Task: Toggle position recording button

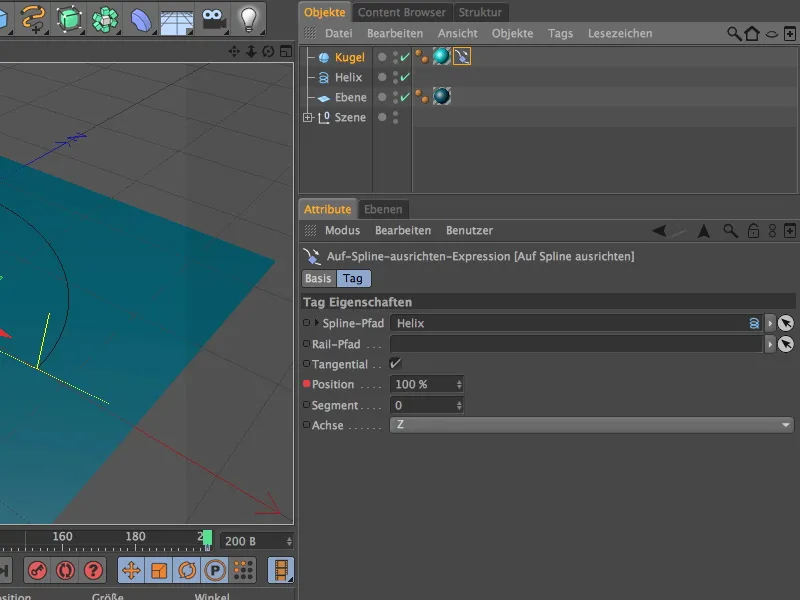Action: click(x=132, y=570)
